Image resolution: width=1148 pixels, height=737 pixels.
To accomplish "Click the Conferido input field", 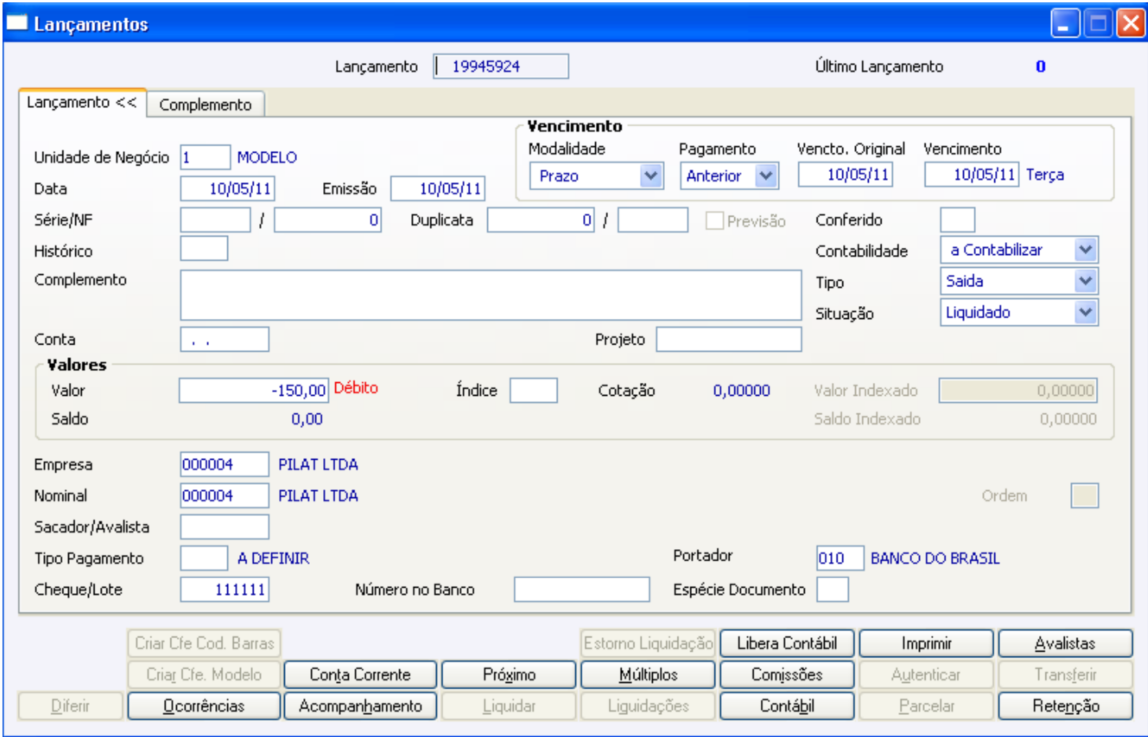I will point(958,220).
